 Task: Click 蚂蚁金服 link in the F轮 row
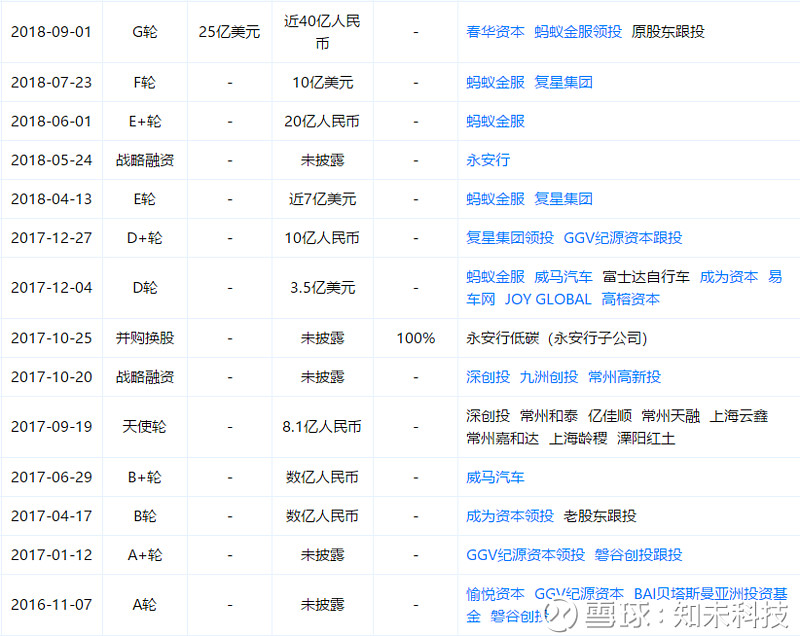(x=495, y=82)
